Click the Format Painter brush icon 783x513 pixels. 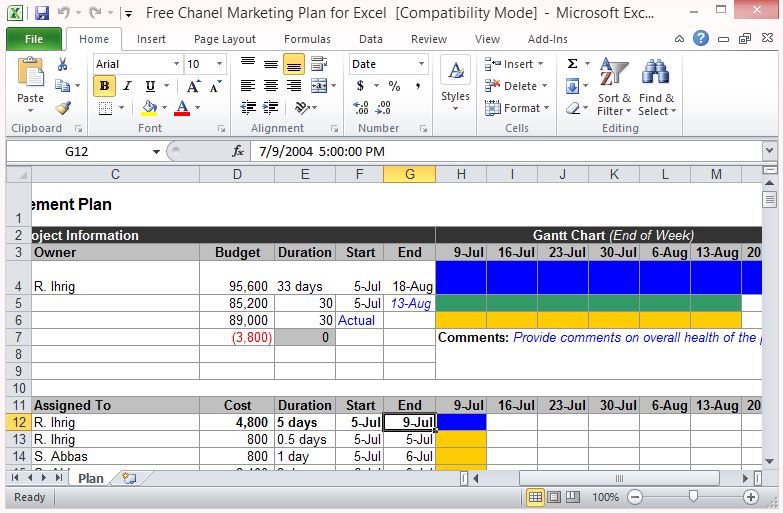63,108
